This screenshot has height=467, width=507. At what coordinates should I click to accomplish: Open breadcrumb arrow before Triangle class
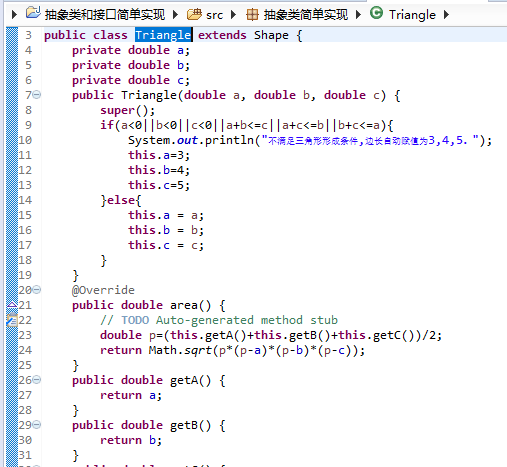[x=358, y=15]
